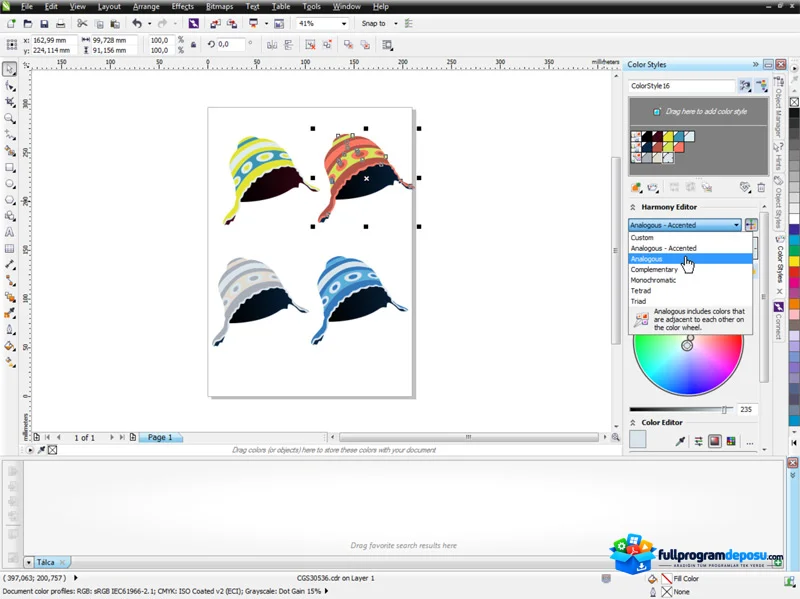Collapse the Harmony Editor section

pyautogui.click(x=633, y=207)
